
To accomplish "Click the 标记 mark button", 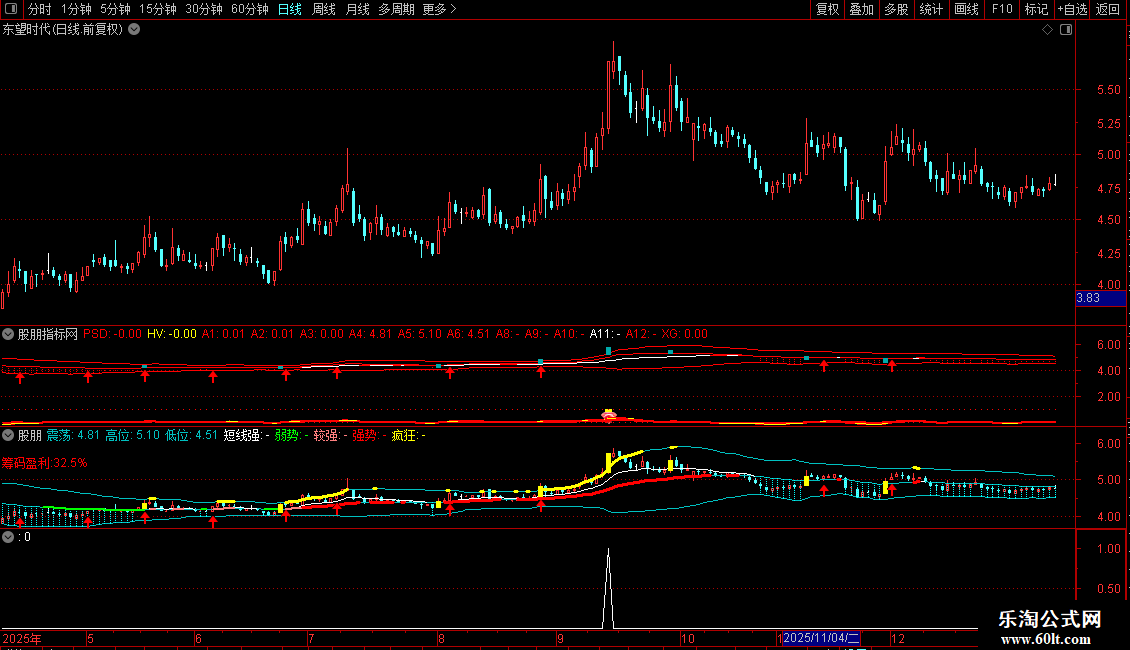I will coord(1036,9).
